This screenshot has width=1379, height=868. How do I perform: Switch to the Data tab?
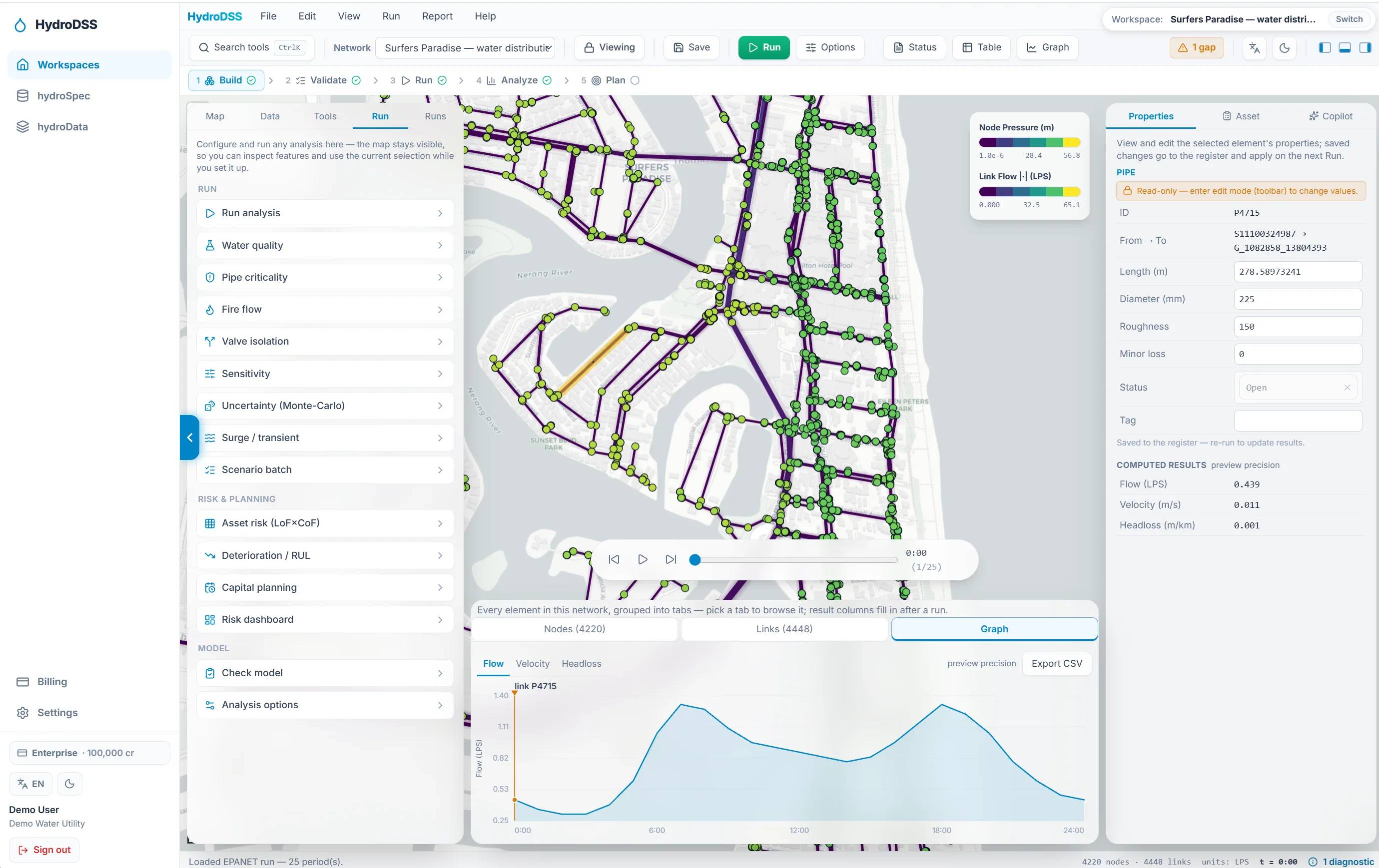click(270, 116)
